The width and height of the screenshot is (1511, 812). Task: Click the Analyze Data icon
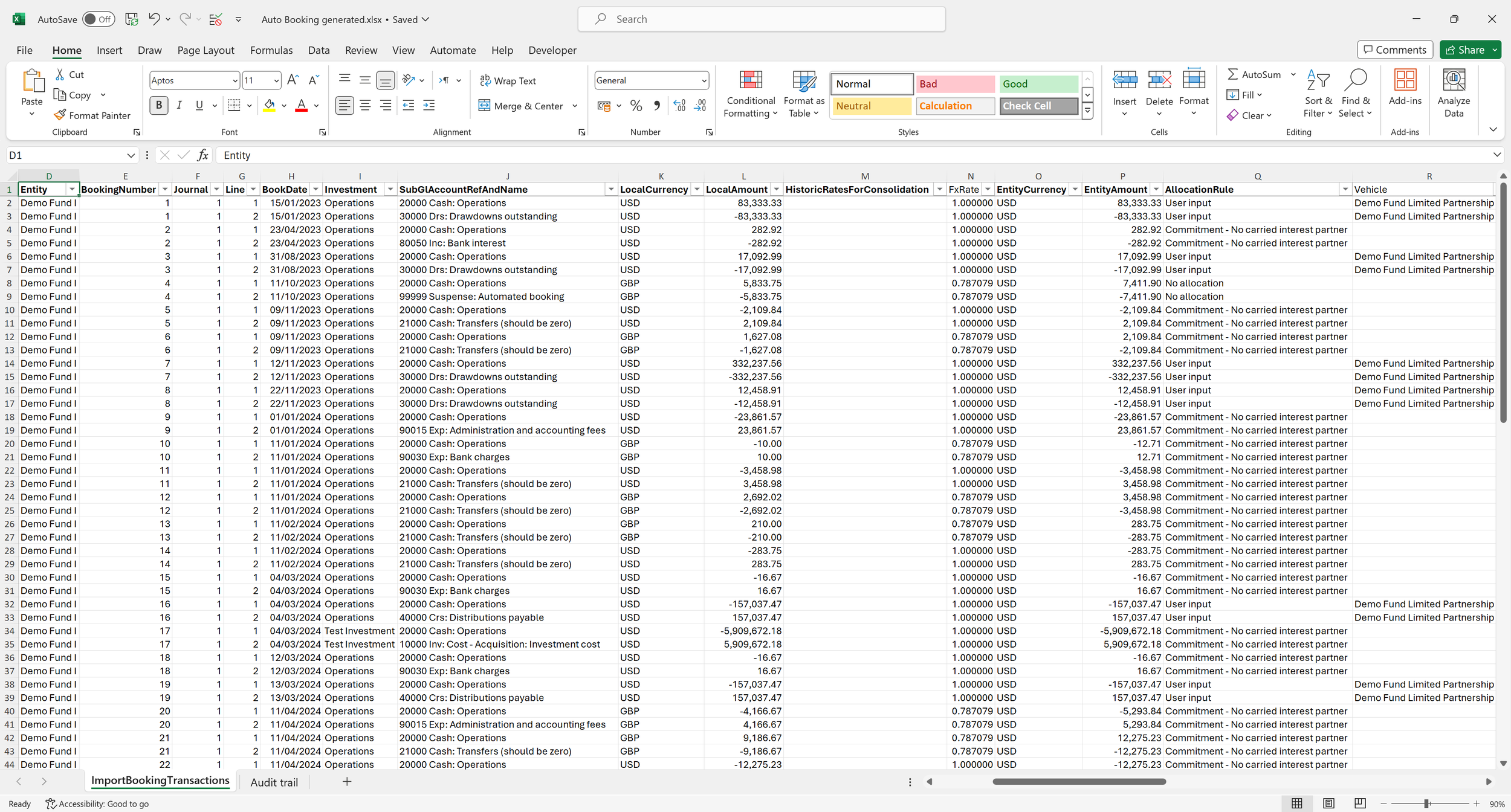pos(1453,81)
